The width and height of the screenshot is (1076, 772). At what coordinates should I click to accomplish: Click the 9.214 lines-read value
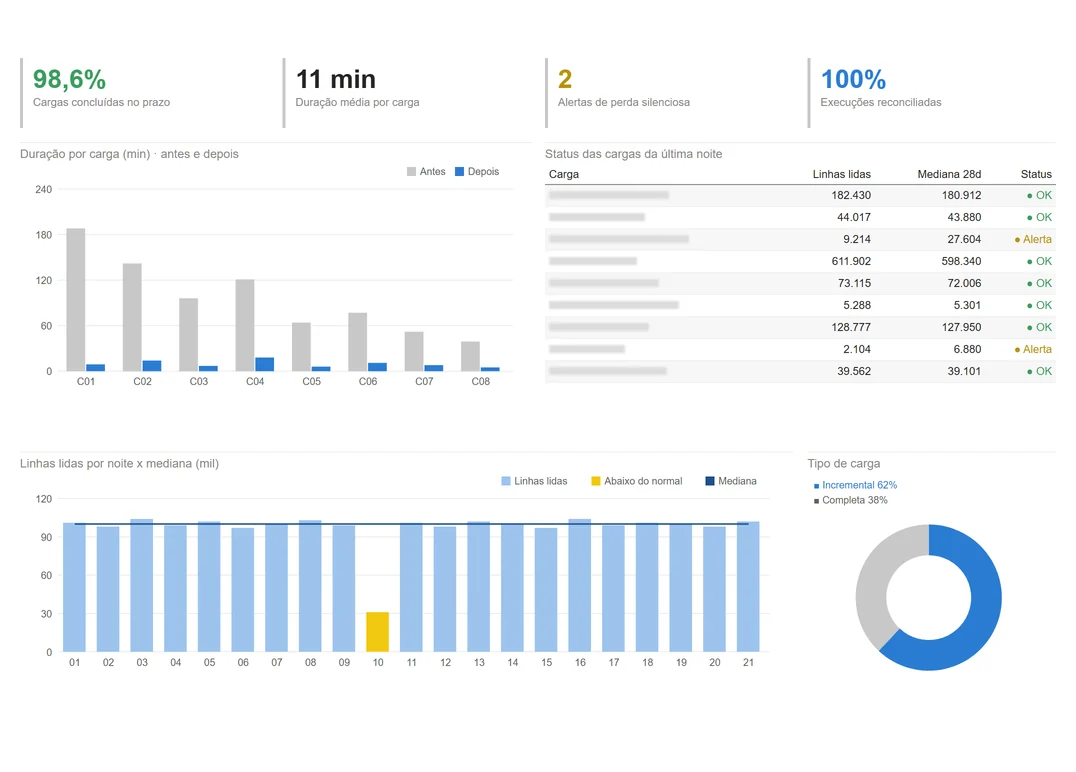tap(857, 239)
